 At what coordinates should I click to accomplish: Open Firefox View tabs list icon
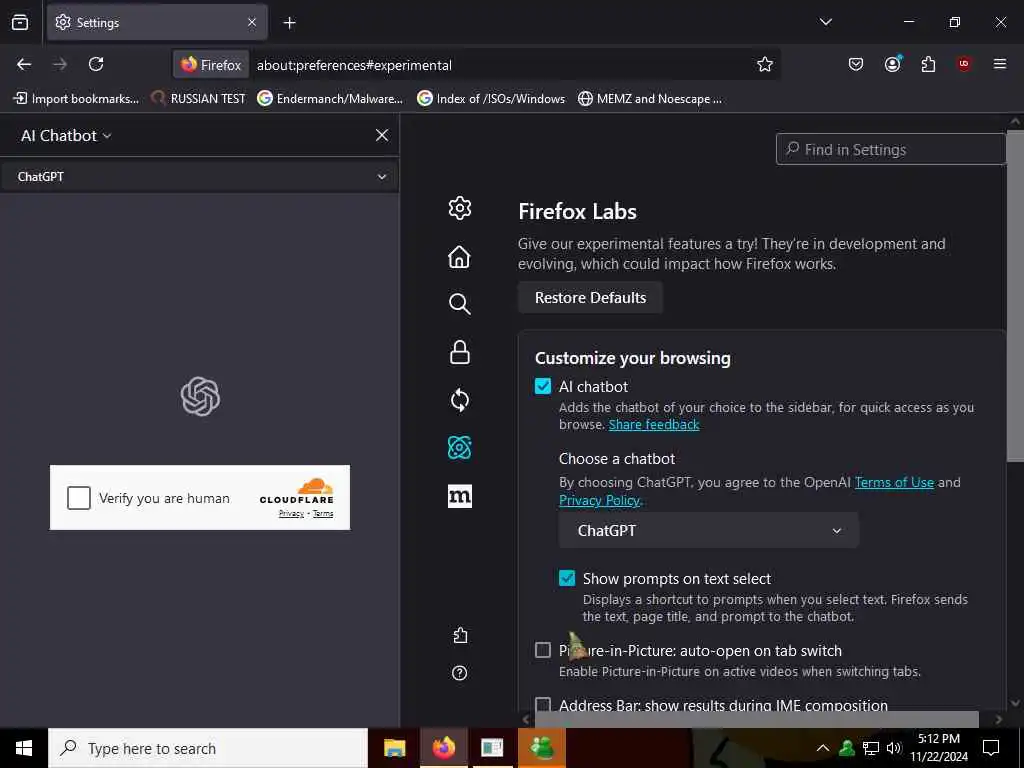coord(20,22)
